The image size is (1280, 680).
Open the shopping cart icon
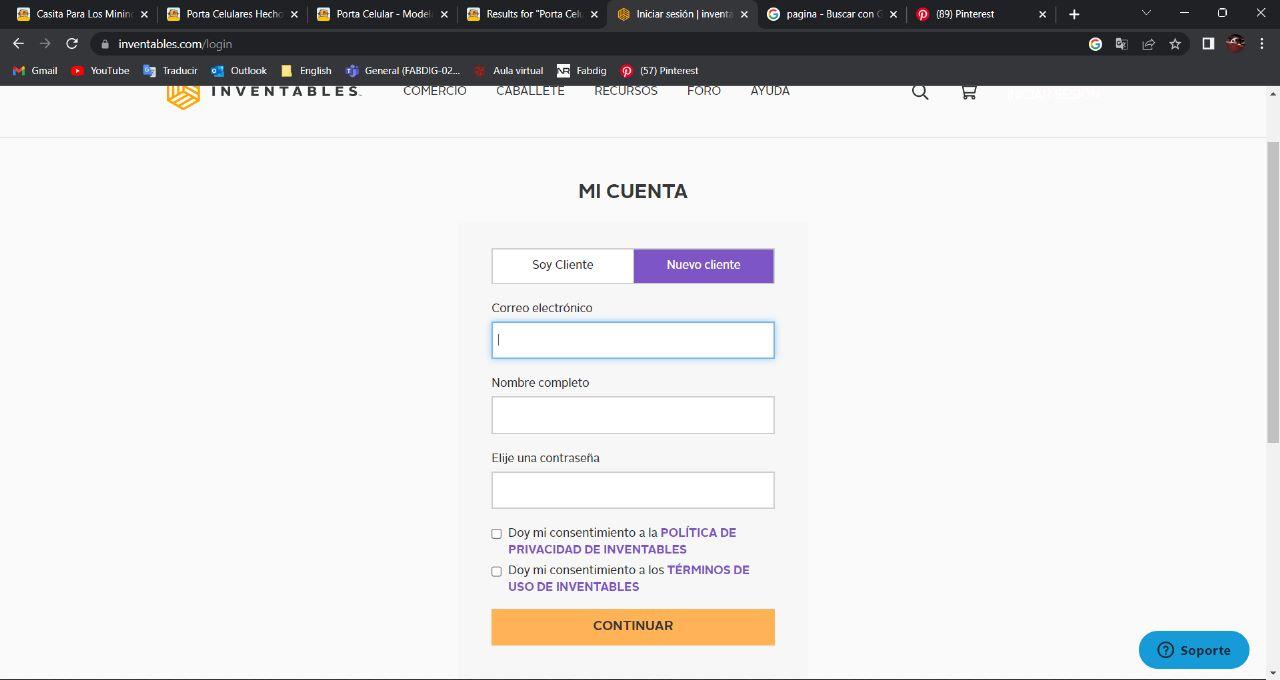coord(968,92)
